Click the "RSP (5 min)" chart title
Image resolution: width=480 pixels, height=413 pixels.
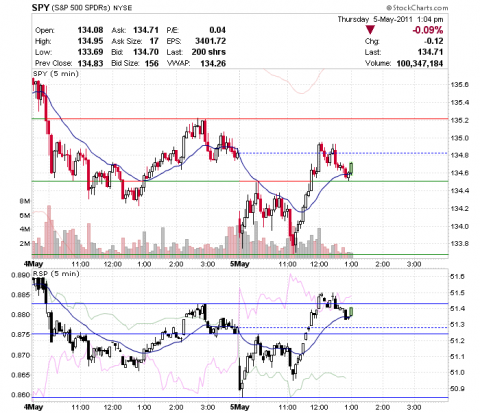coord(56,274)
